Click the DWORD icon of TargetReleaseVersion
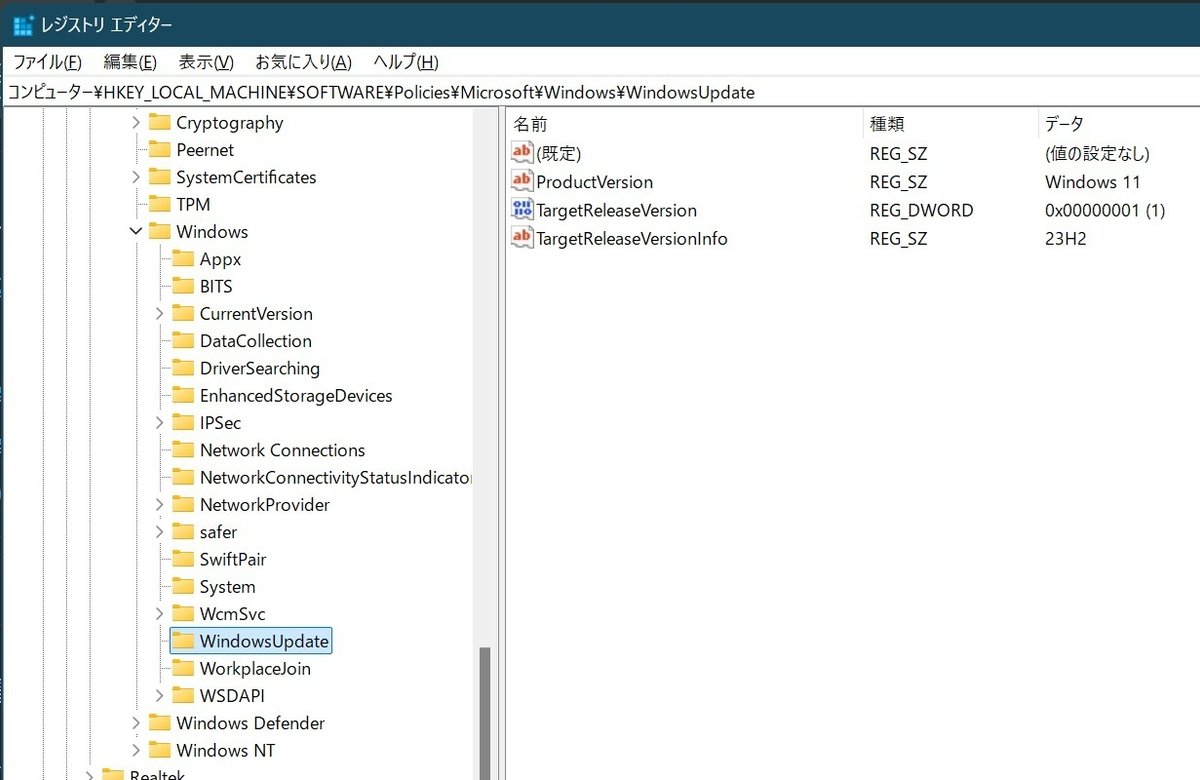Image resolution: width=1200 pixels, height=780 pixels. click(x=522, y=210)
